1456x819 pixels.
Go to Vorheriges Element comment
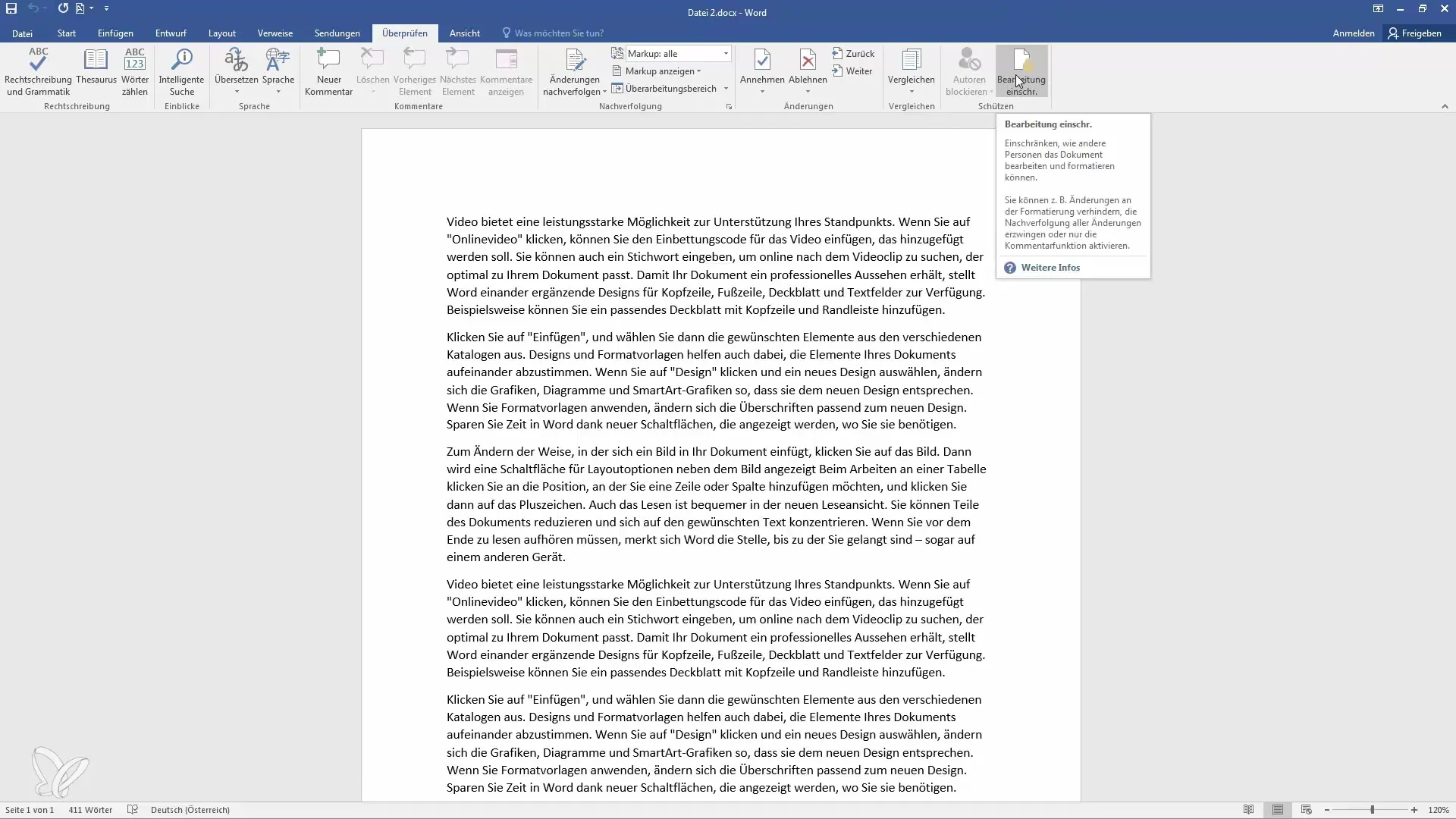(415, 71)
